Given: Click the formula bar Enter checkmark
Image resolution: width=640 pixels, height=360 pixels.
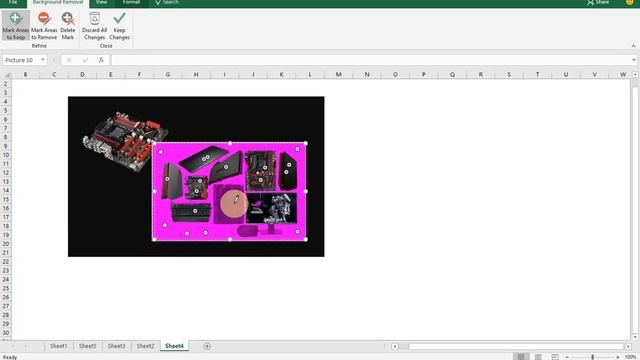Looking at the screenshot, I should (85, 60).
